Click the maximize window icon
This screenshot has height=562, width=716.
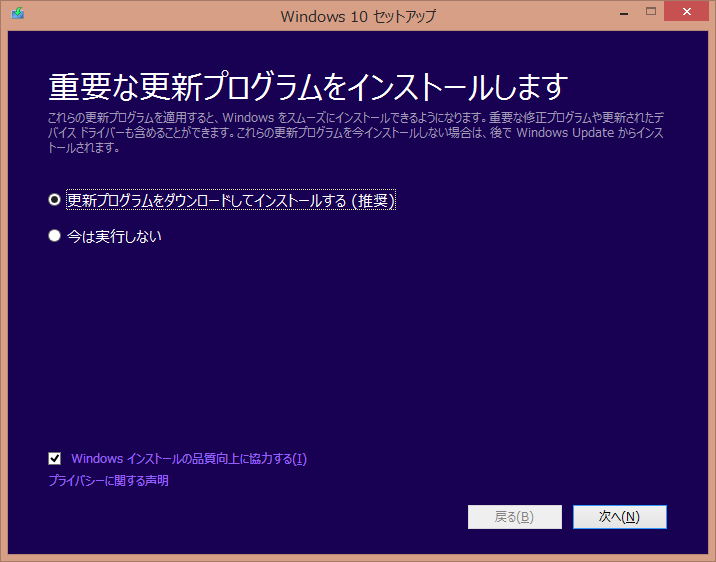pyautogui.click(x=651, y=12)
